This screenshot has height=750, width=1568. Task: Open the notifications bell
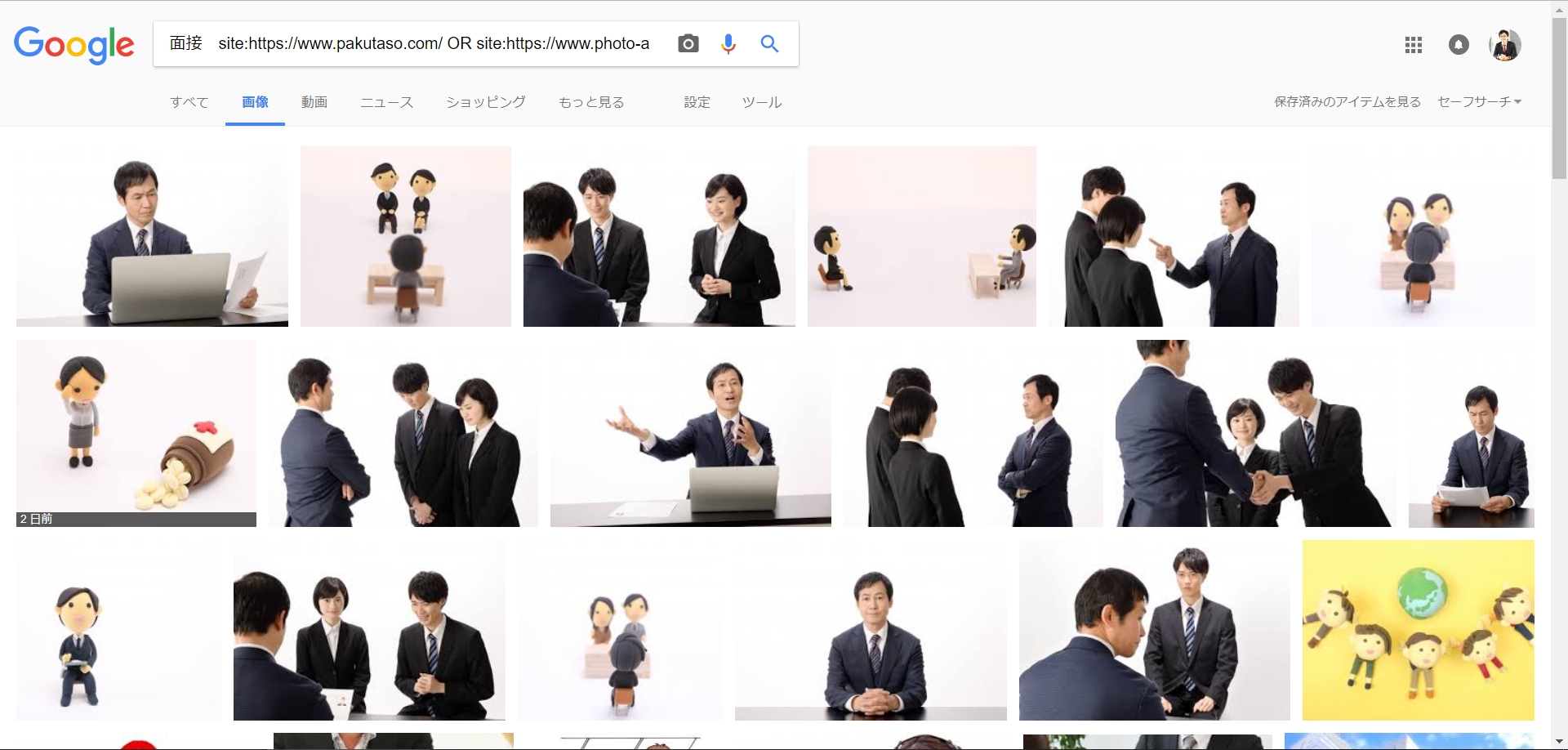[x=1459, y=45]
